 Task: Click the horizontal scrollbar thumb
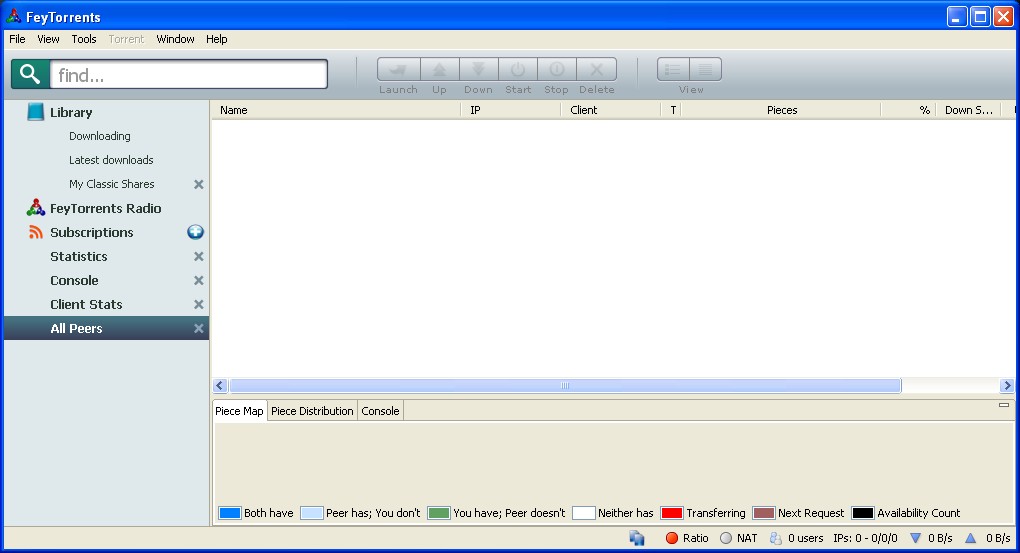(x=565, y=386)
